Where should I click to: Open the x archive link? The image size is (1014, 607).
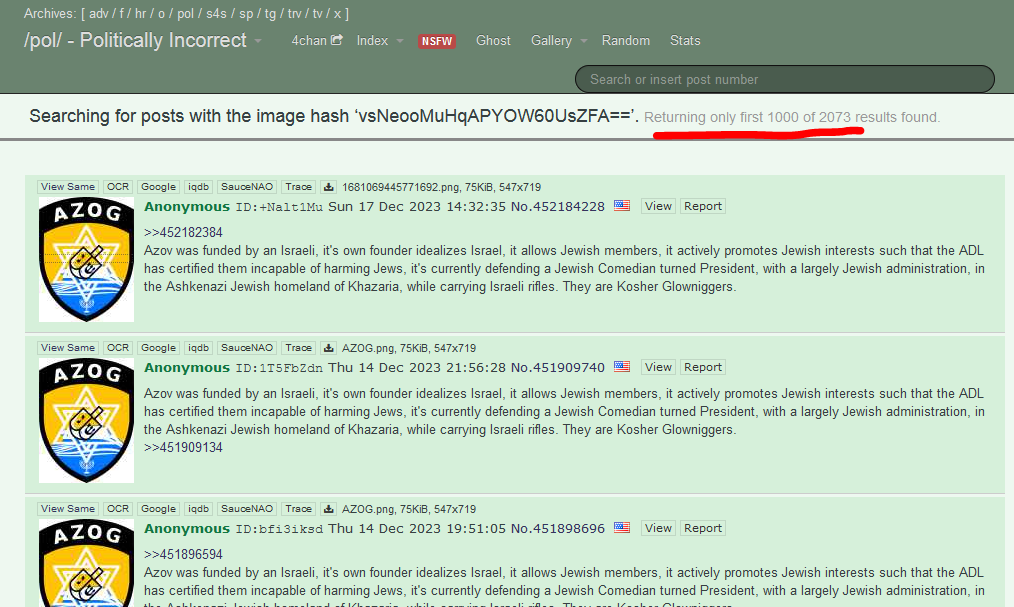tap(337, 13)
